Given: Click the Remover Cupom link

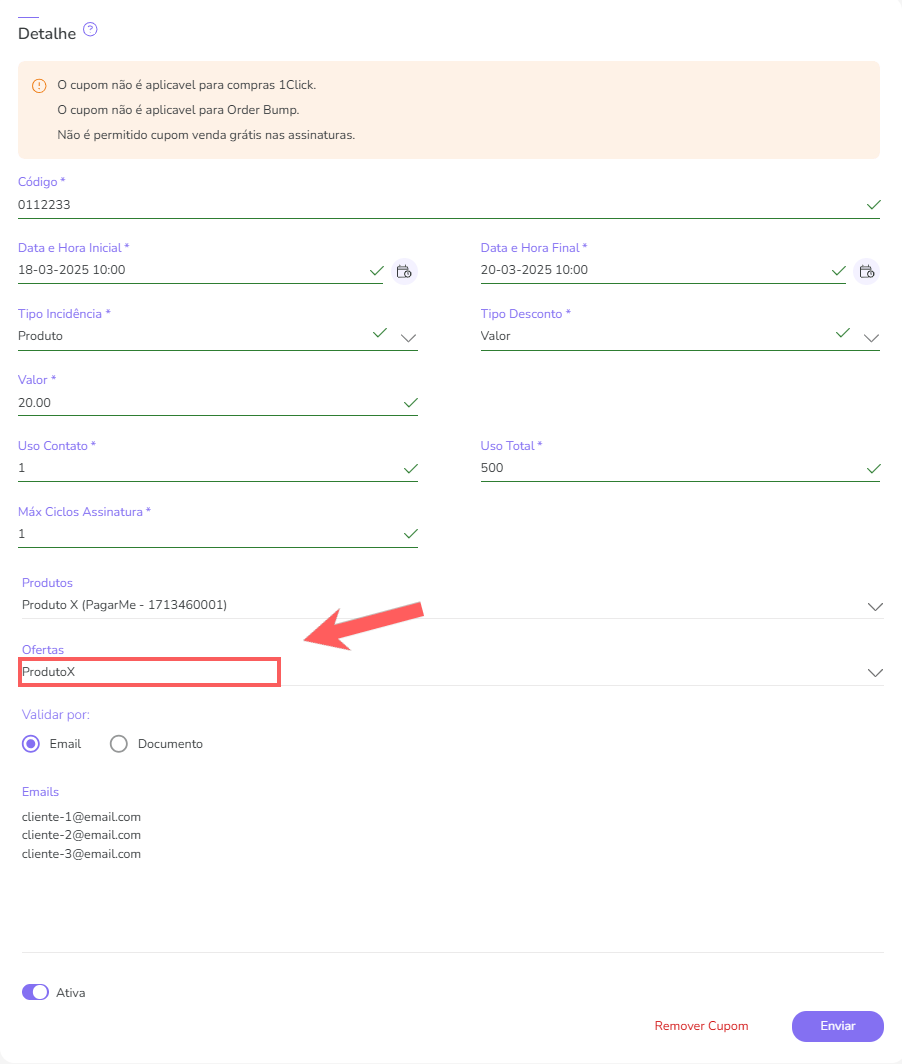Looking at the screenshot, I should pyautogui.click(x=701, y=1026).
